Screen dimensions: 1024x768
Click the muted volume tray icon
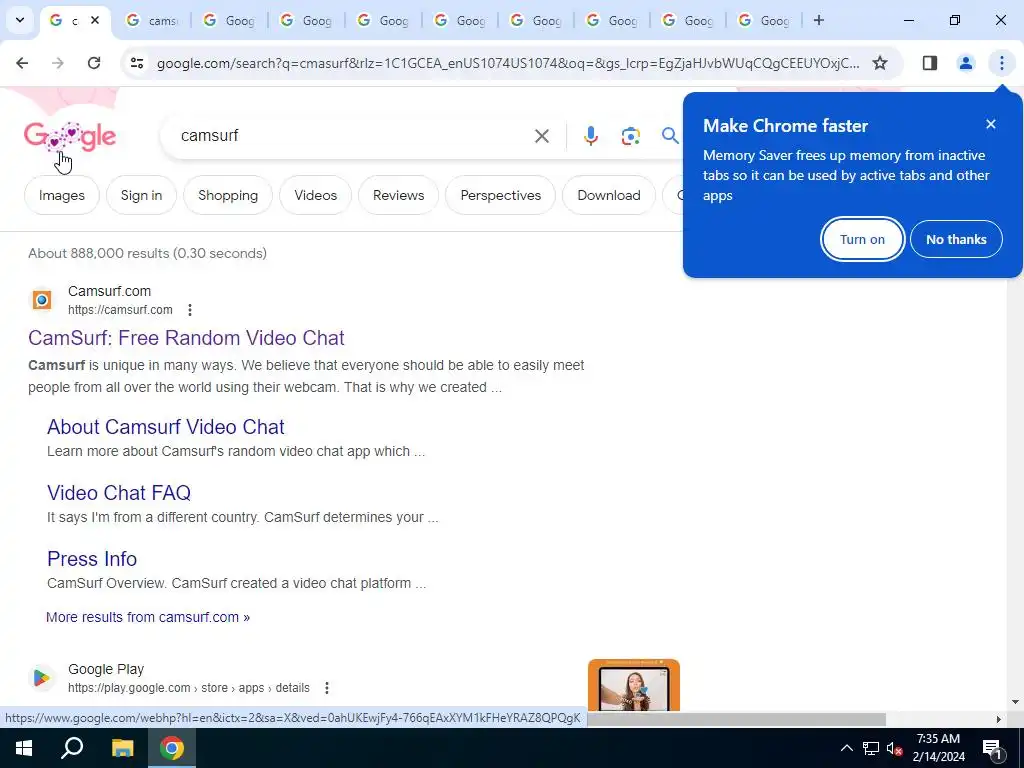coord(894,748)
